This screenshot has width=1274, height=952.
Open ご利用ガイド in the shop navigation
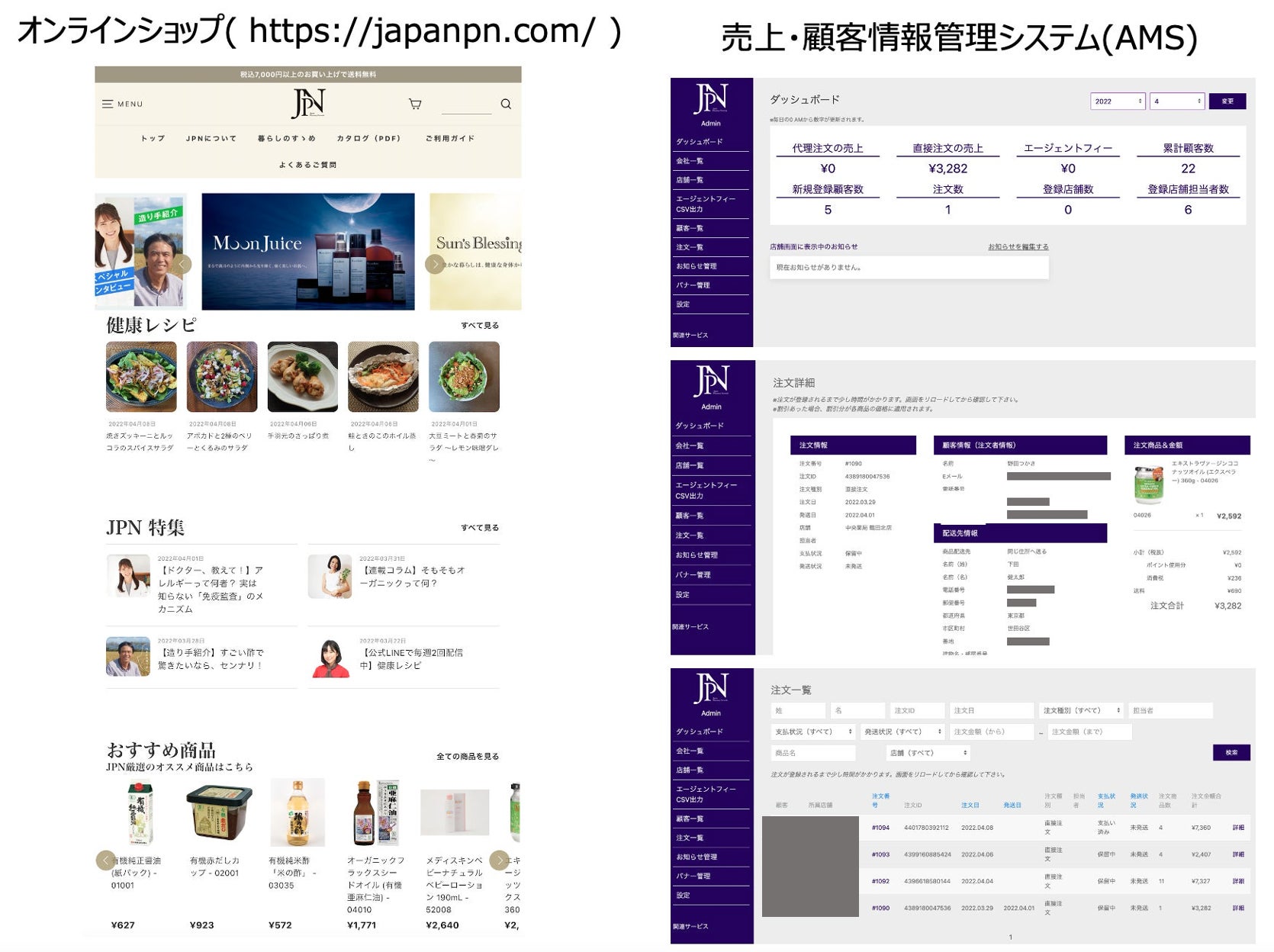[x=450, y=139]
